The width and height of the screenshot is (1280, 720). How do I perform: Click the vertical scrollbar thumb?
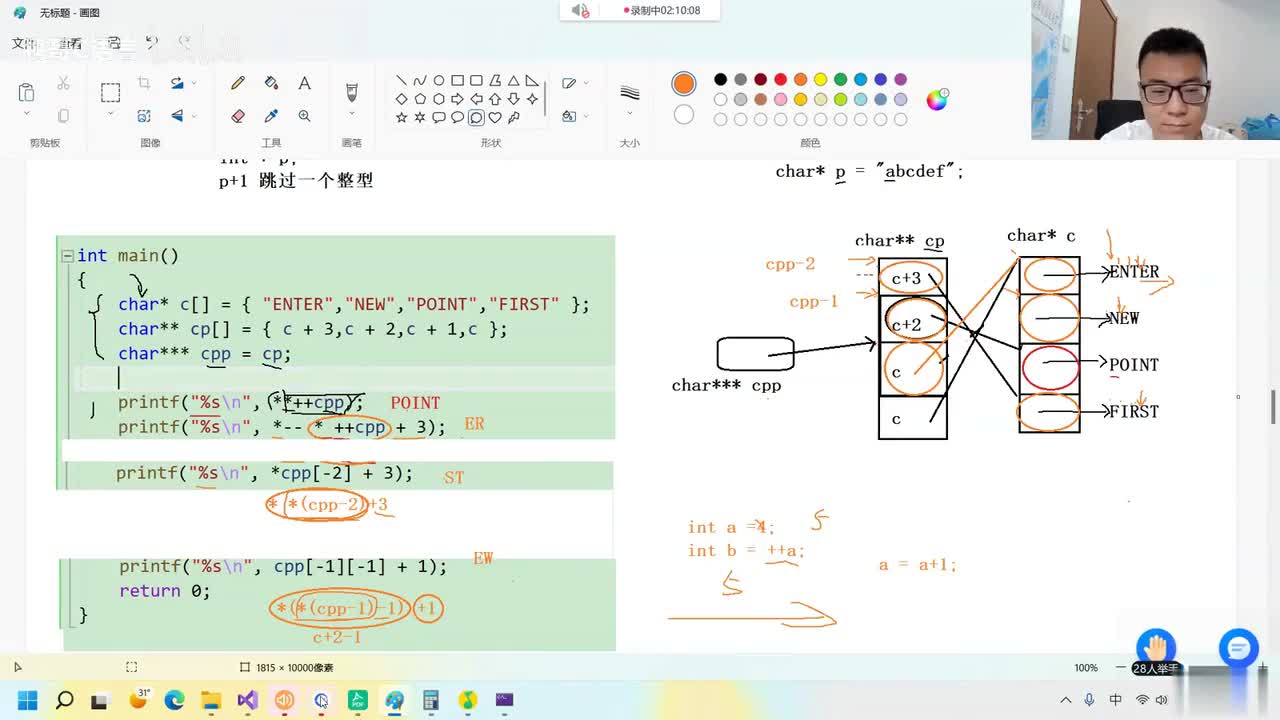tap(1273, 407)
